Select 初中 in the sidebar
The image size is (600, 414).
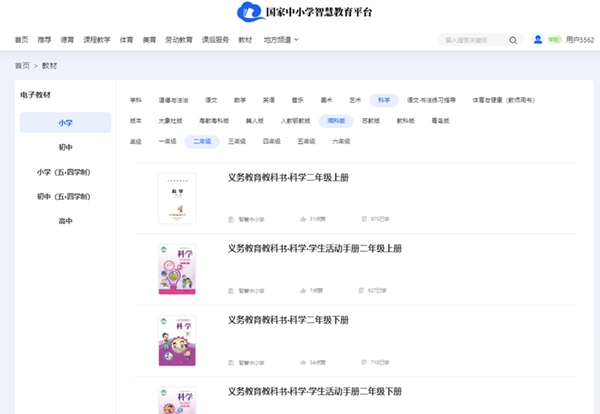pyautogui.click(x=65, y=147)
